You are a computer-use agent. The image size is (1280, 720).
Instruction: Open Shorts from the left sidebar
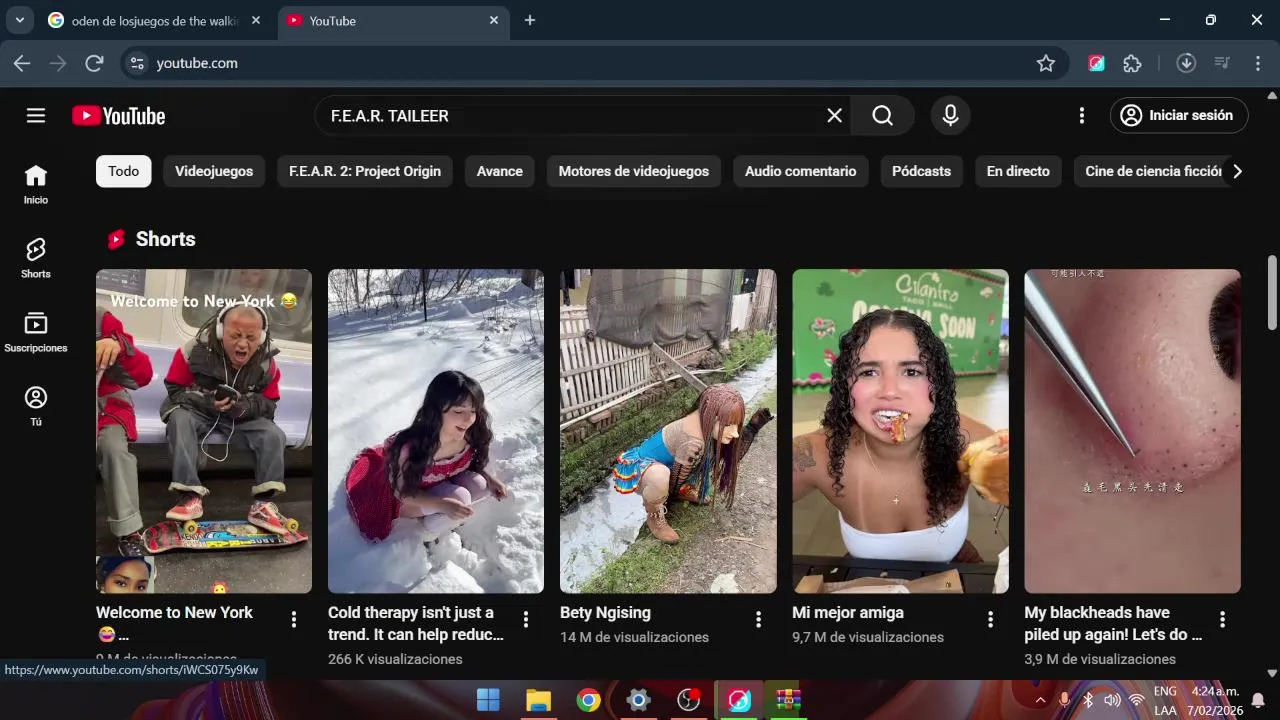point(36,259)
